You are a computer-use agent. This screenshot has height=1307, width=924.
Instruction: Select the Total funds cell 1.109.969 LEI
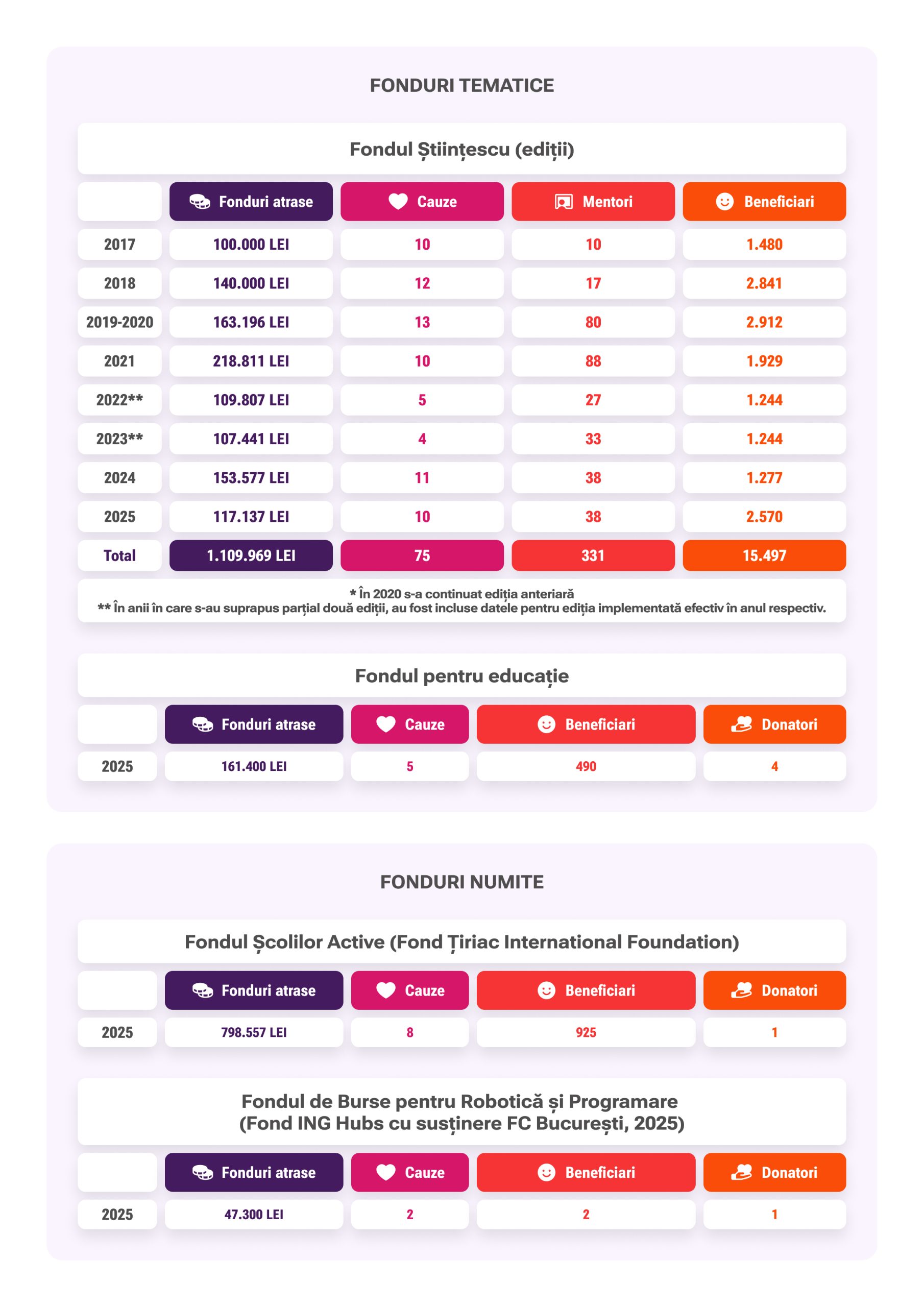tap(251, 555)
